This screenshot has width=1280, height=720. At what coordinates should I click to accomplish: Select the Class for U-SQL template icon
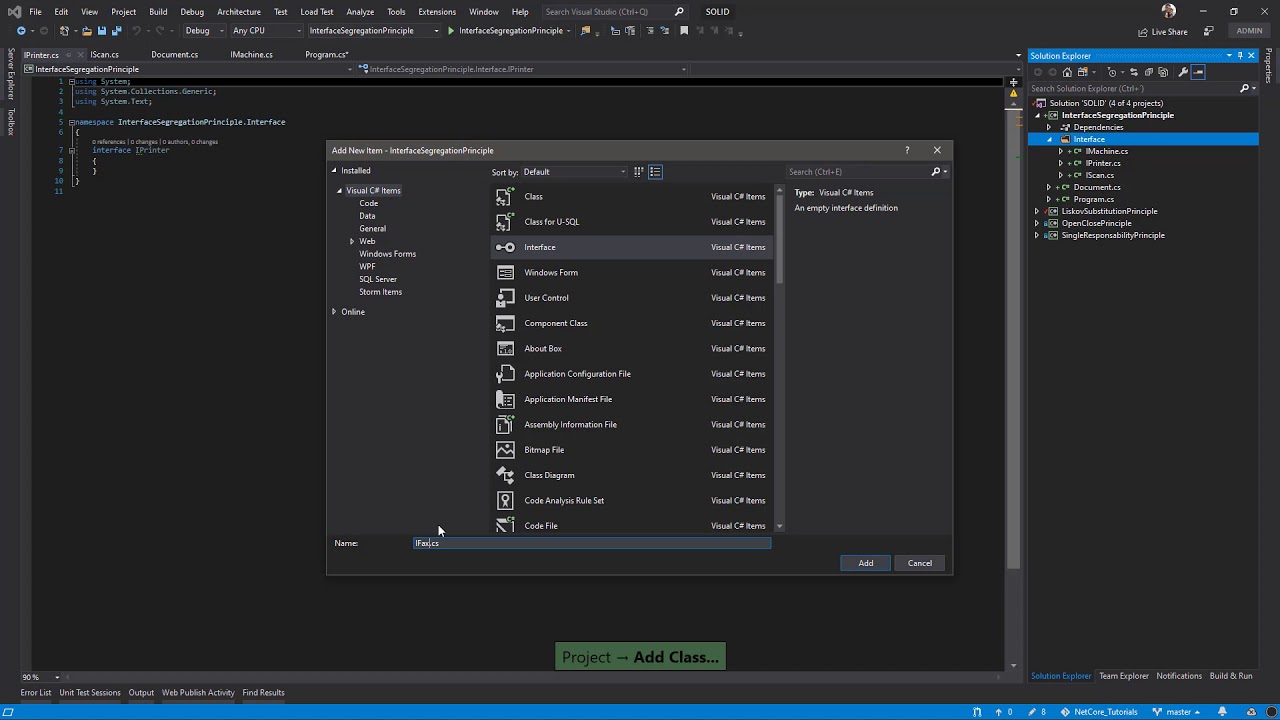(x=505, y=222)
